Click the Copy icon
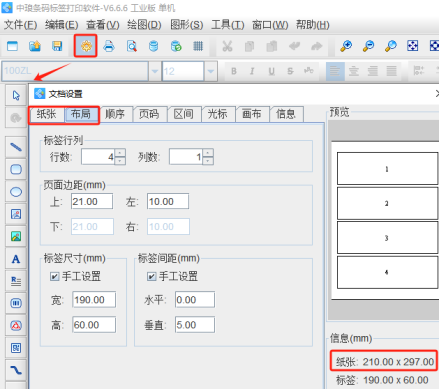 click(249, 46)
